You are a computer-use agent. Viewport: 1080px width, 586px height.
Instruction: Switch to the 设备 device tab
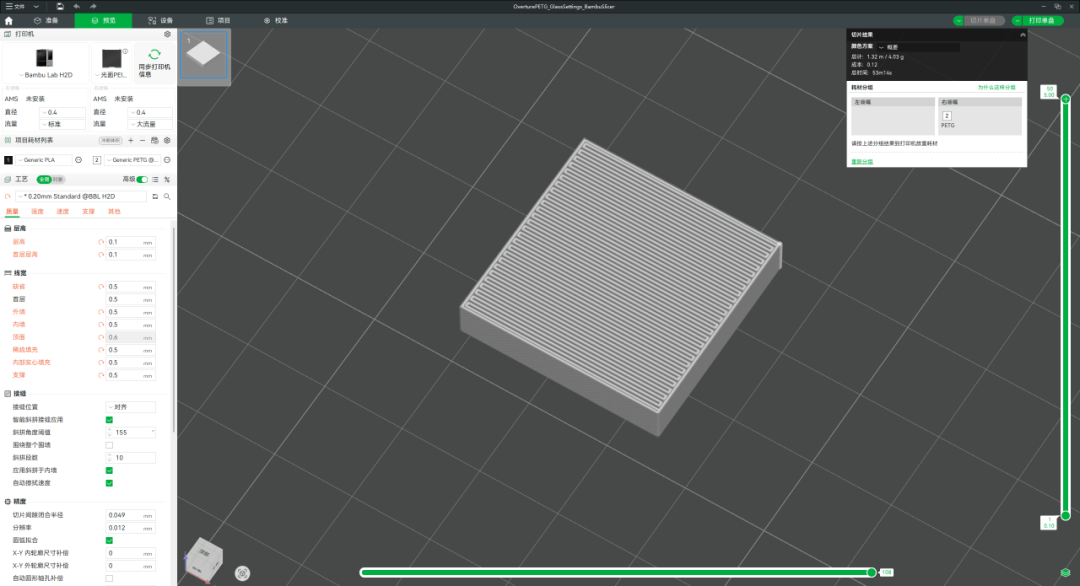pos(161,21)
